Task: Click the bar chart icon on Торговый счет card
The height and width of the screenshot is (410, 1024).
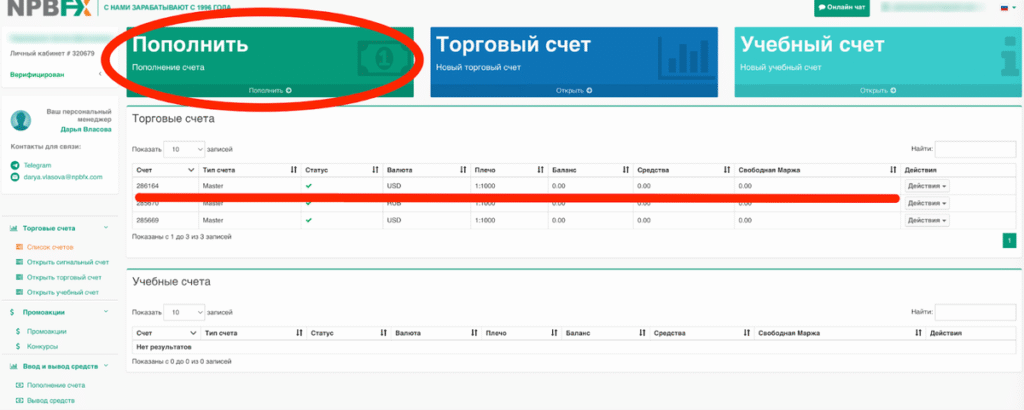Action: tap(686, 58)
